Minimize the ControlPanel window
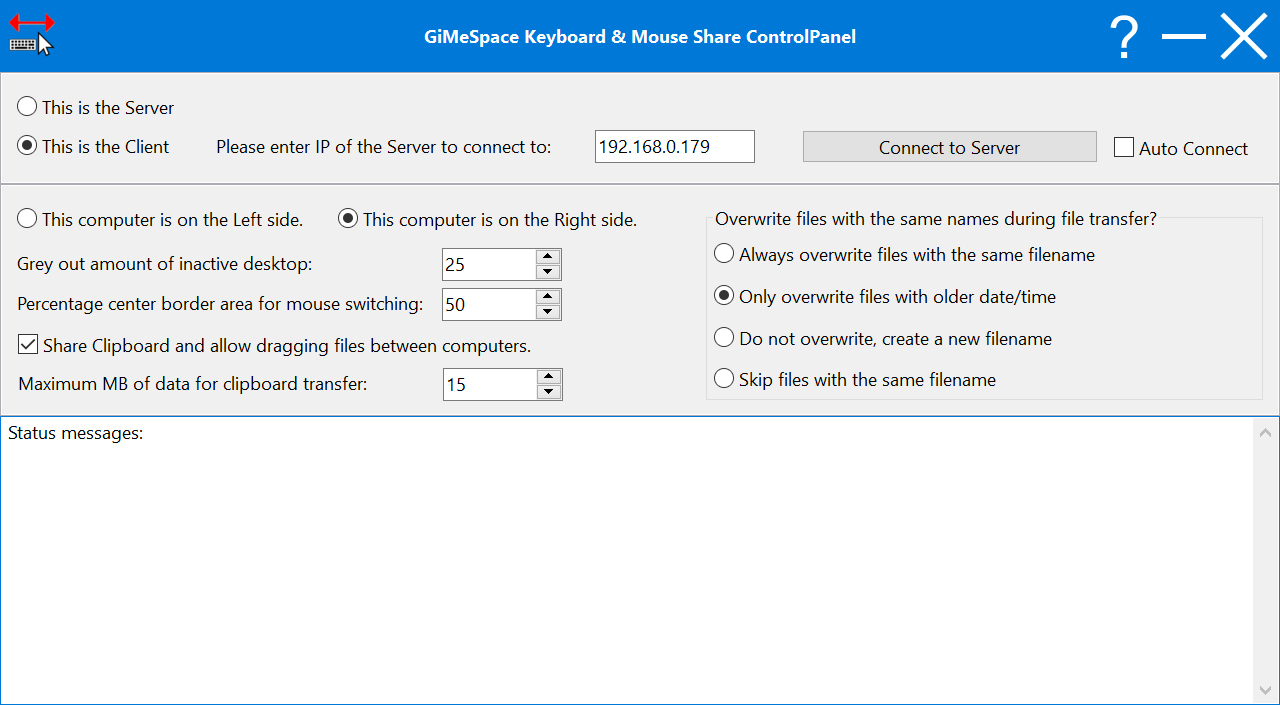 (x=1184, y=37)
